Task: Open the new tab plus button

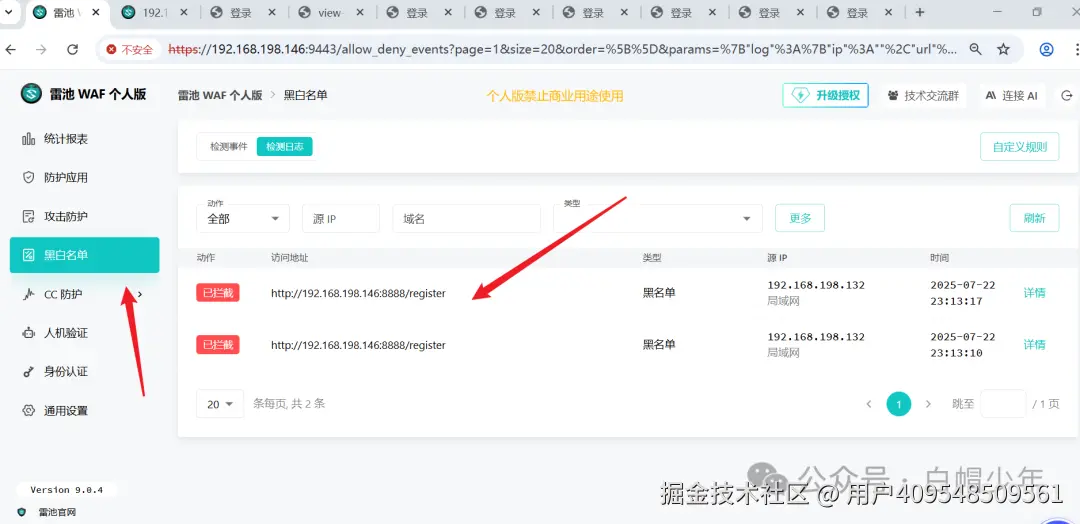Action: pyautogui.click(x=920, y=12)
